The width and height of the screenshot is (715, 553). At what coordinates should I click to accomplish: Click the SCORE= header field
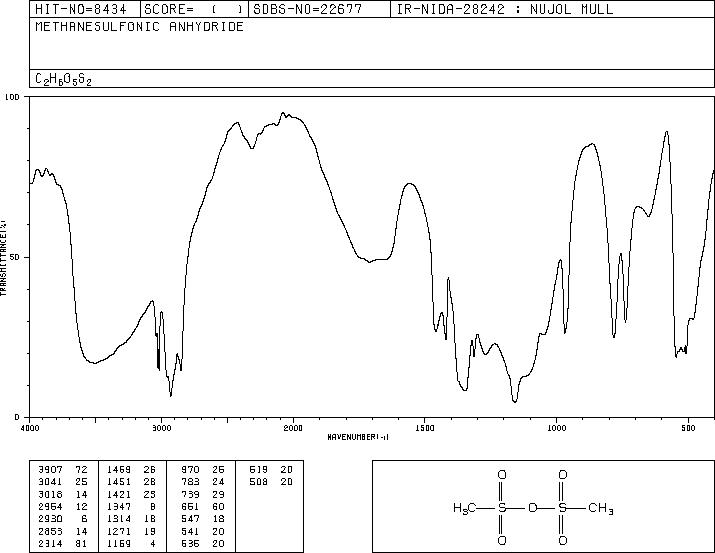click(x=194, y=9)
